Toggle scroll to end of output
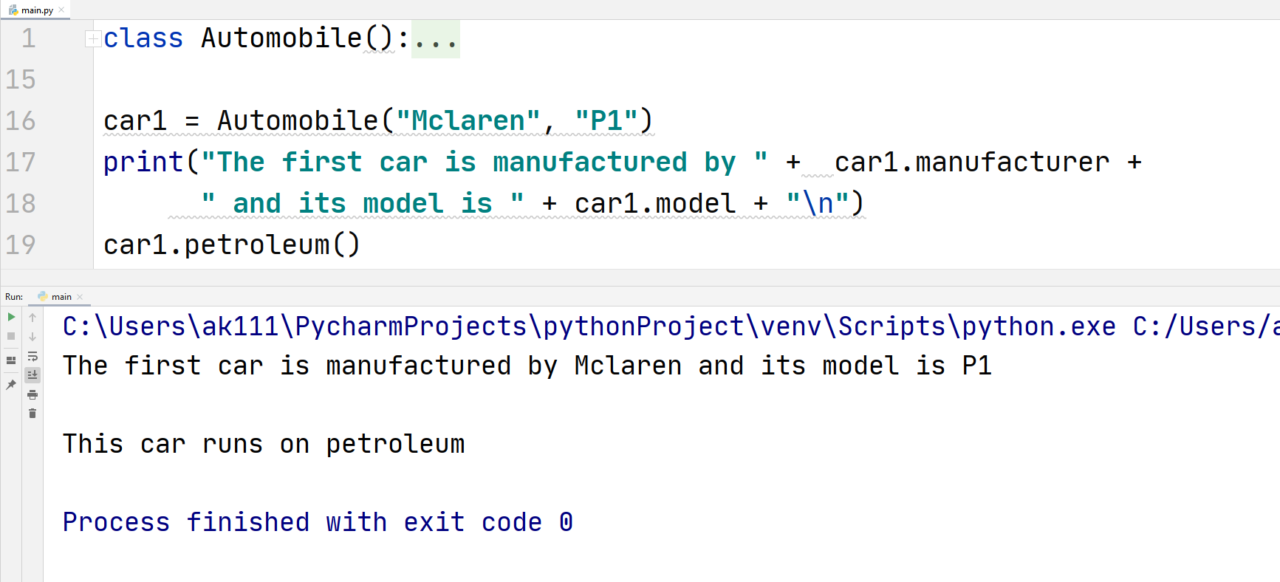Image resolution: width=1280 pixels, height=582 pixels. [x=32, y=375]
